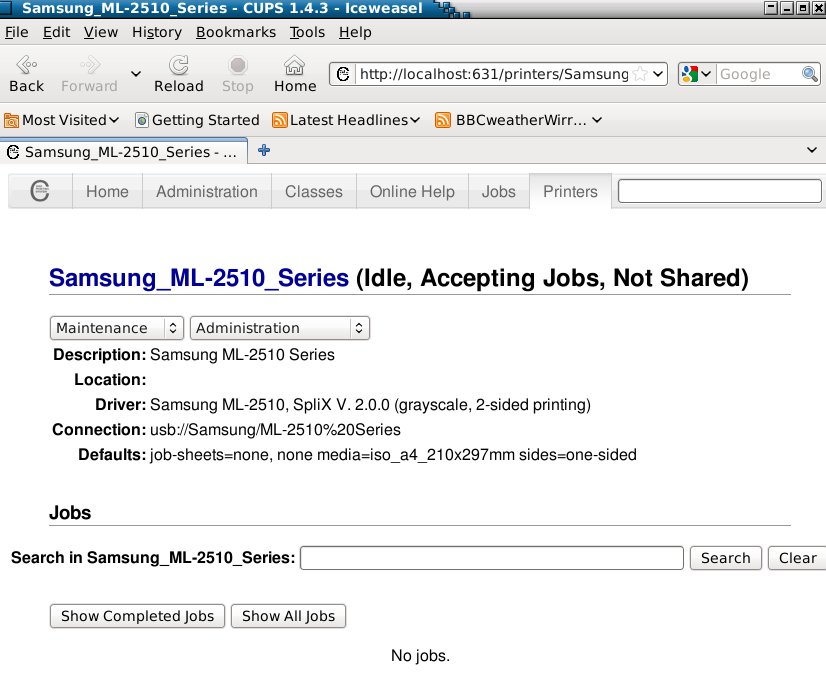This screenshot has height=673, width=826.
Task: Go to CUPS Home tab
Action: tap(107, 191)
